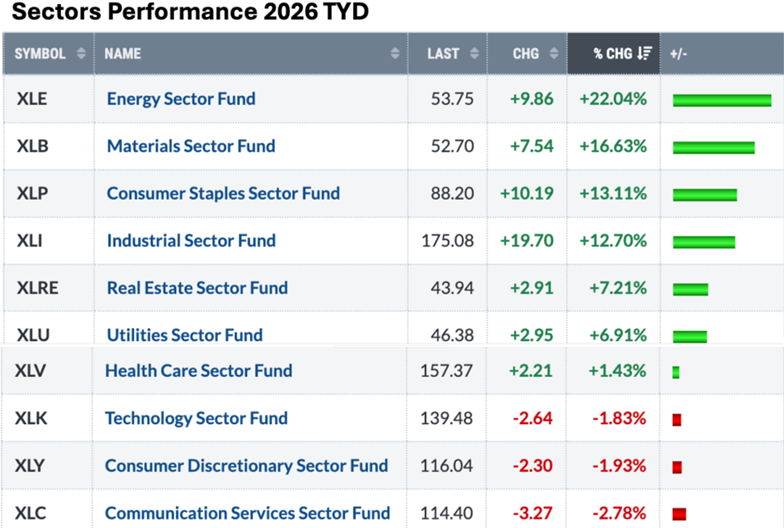Open the Industrial Sector Fund link

(191, 240)
